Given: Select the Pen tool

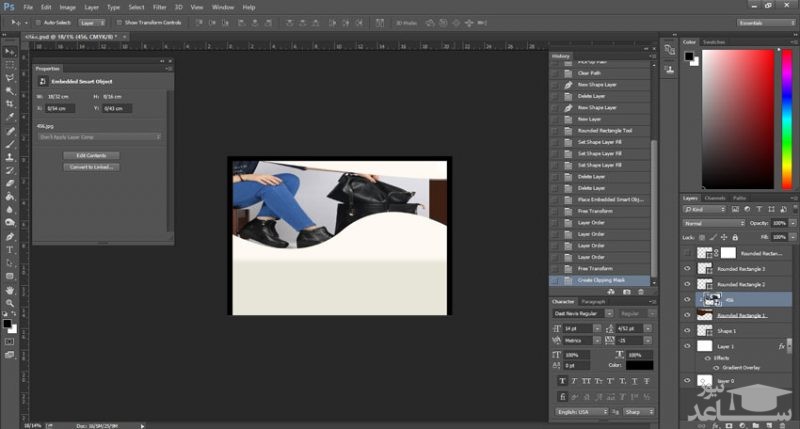Looking at the screenshot, I should tap(10, 236).
